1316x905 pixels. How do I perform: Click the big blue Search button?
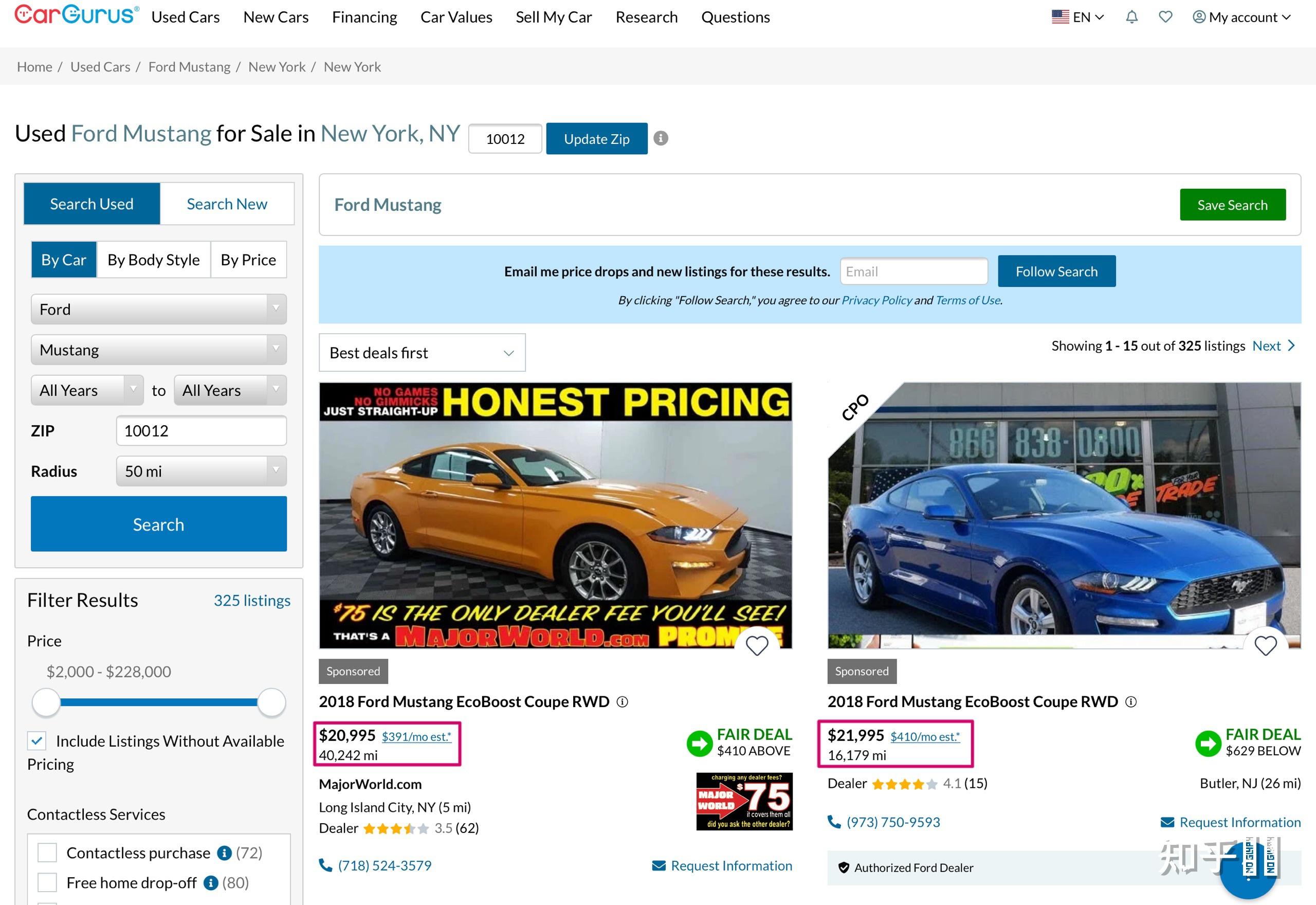[x=159, y=524]
